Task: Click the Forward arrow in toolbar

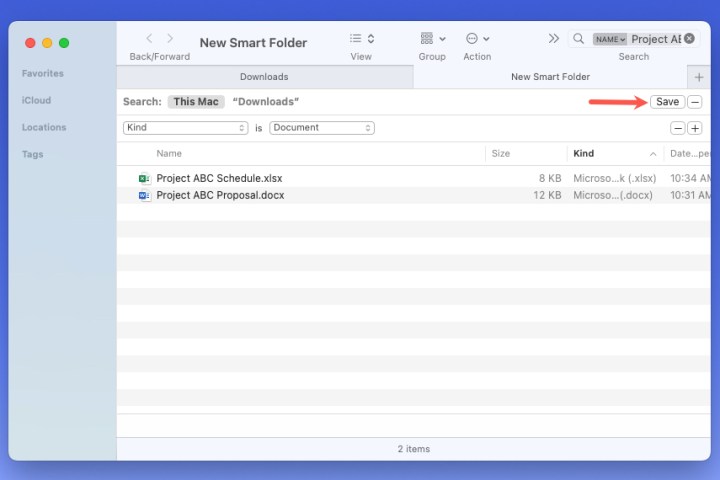Action: point(170,39)
